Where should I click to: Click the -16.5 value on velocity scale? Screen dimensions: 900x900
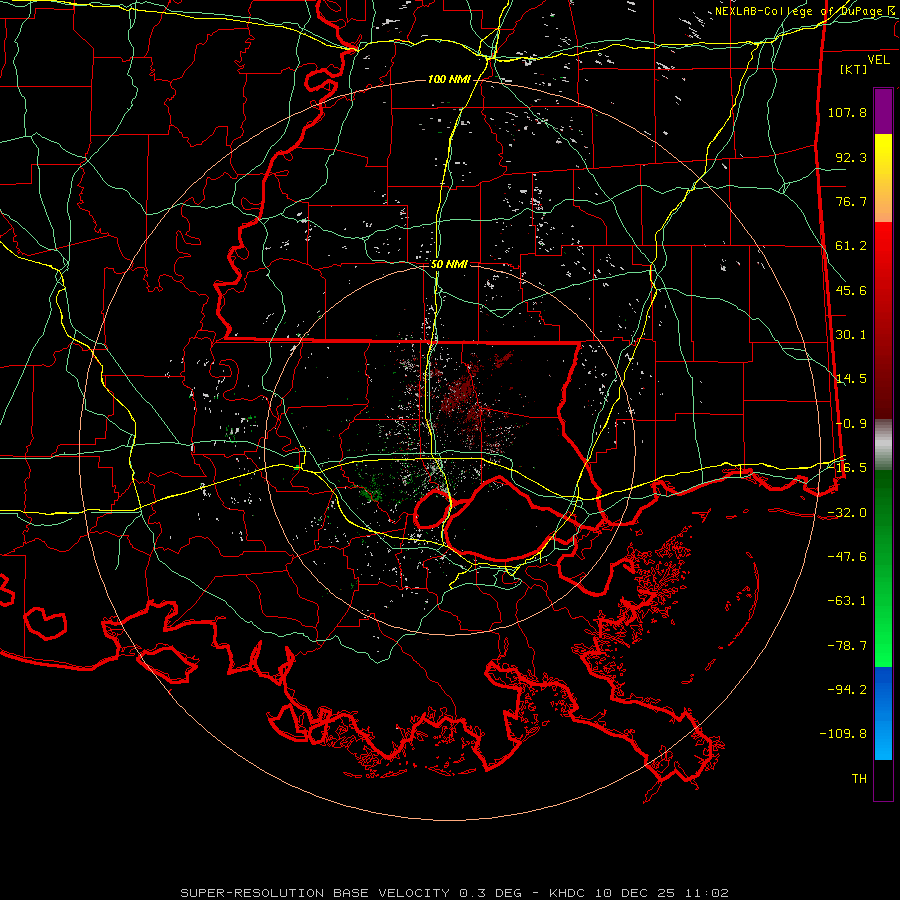[847, 468]
